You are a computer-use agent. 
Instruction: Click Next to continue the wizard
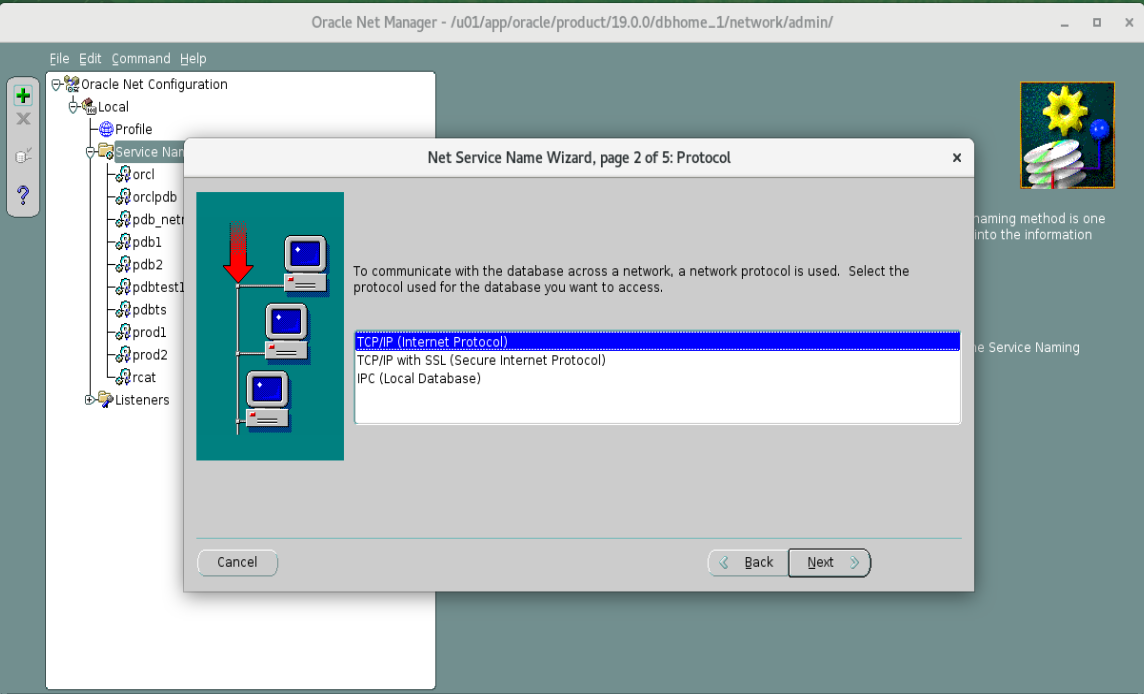(x=830, y=563)
